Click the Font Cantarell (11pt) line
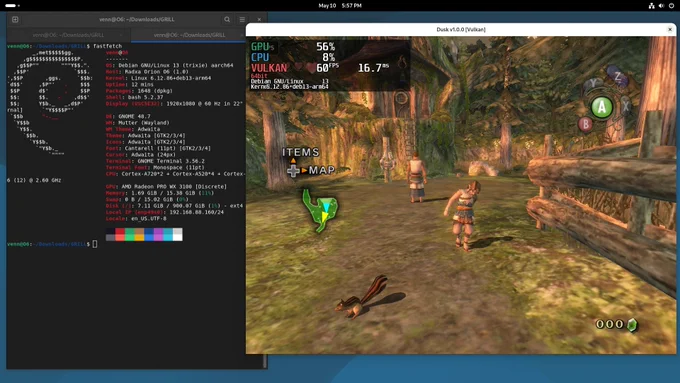 point(158,148)
